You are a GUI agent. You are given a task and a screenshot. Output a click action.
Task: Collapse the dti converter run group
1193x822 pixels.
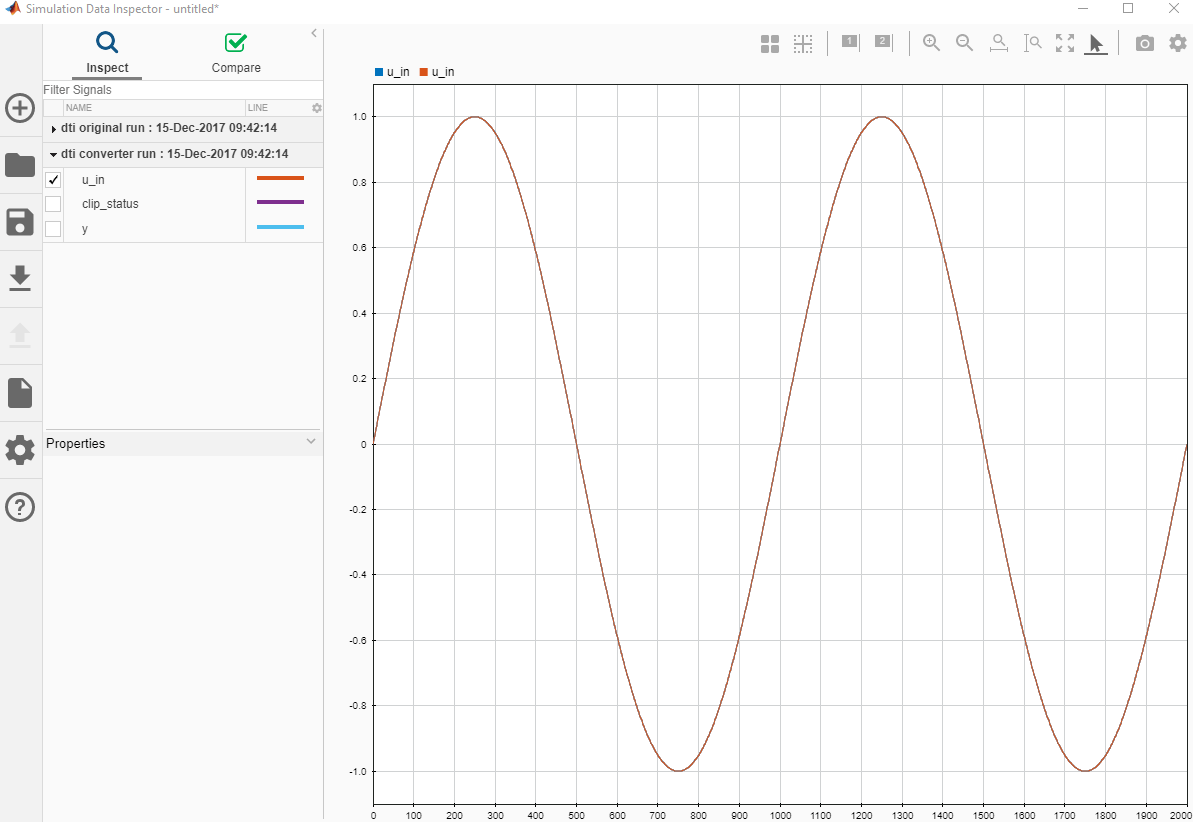pos(53,155)
